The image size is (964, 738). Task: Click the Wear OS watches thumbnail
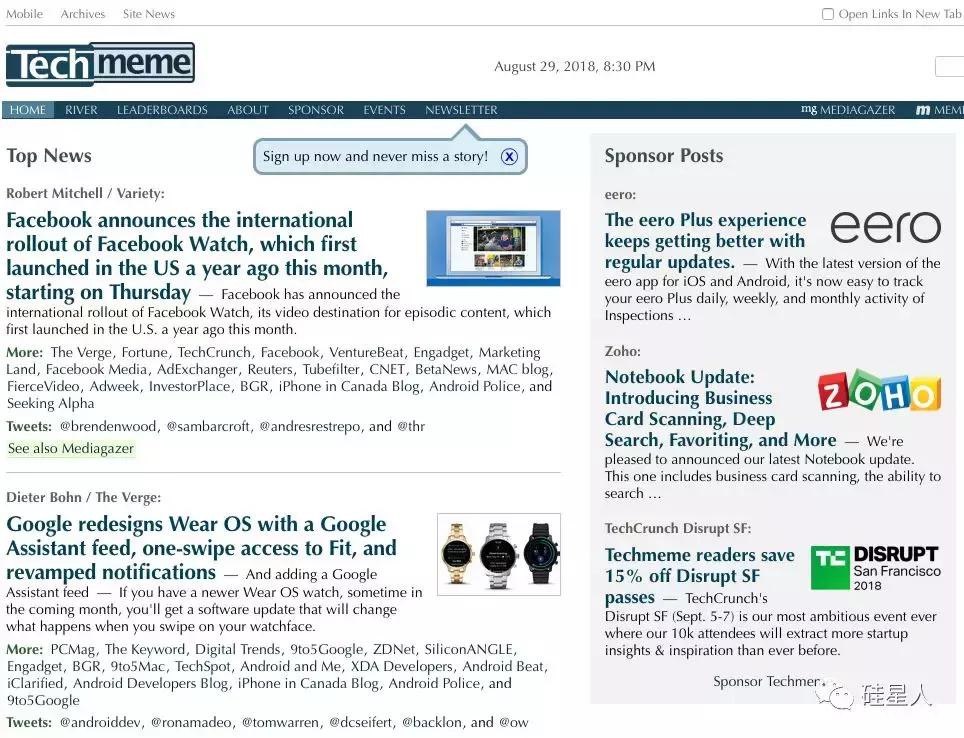(499, 554)
